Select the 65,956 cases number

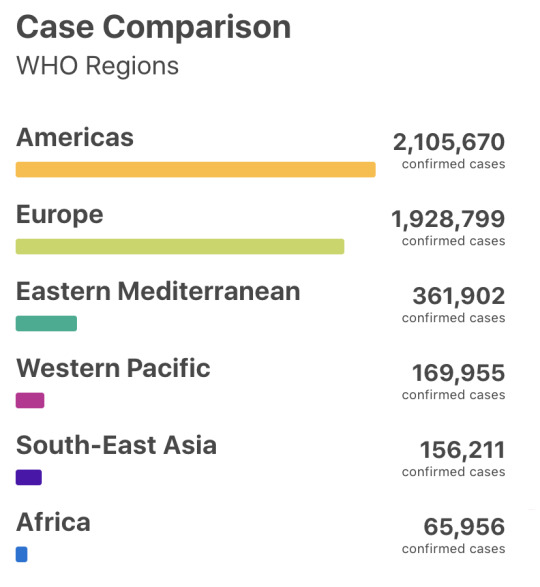click(x=464, y=527)
